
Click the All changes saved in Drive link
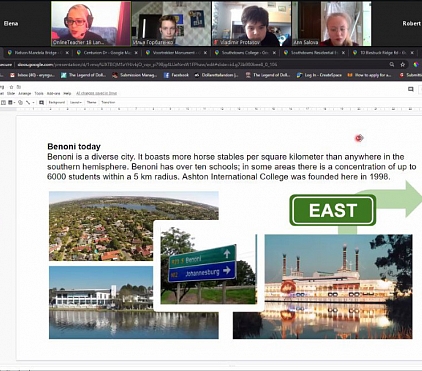96,93
